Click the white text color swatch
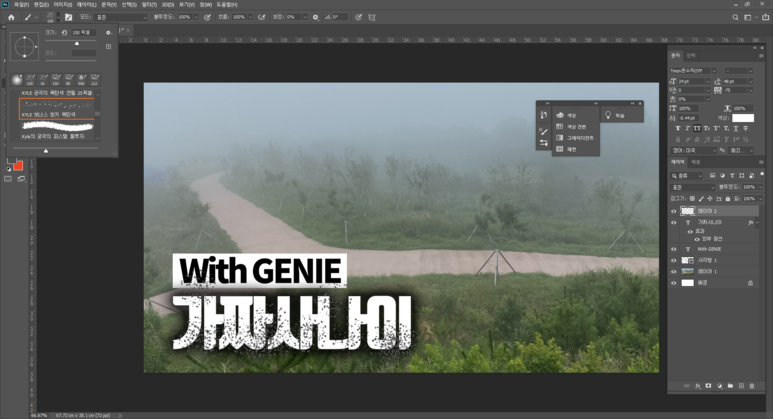 743,118
